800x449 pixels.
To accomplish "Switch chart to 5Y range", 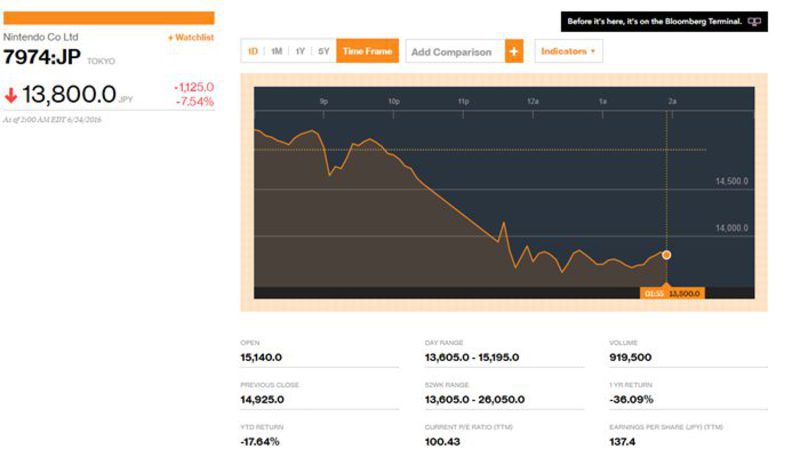I will pos(323,51).
